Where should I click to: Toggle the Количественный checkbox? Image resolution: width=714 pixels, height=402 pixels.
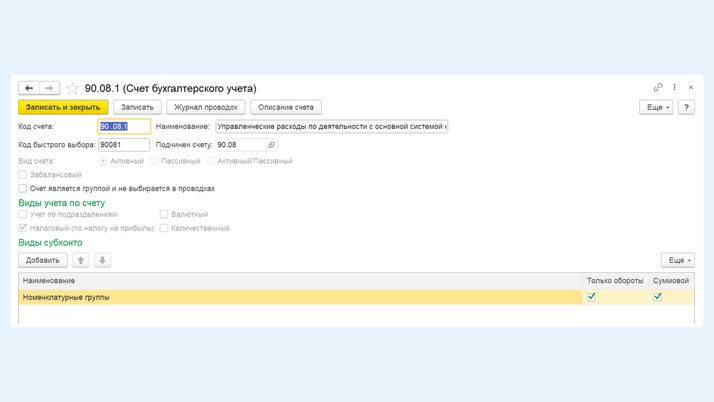(x=164, y=228)
